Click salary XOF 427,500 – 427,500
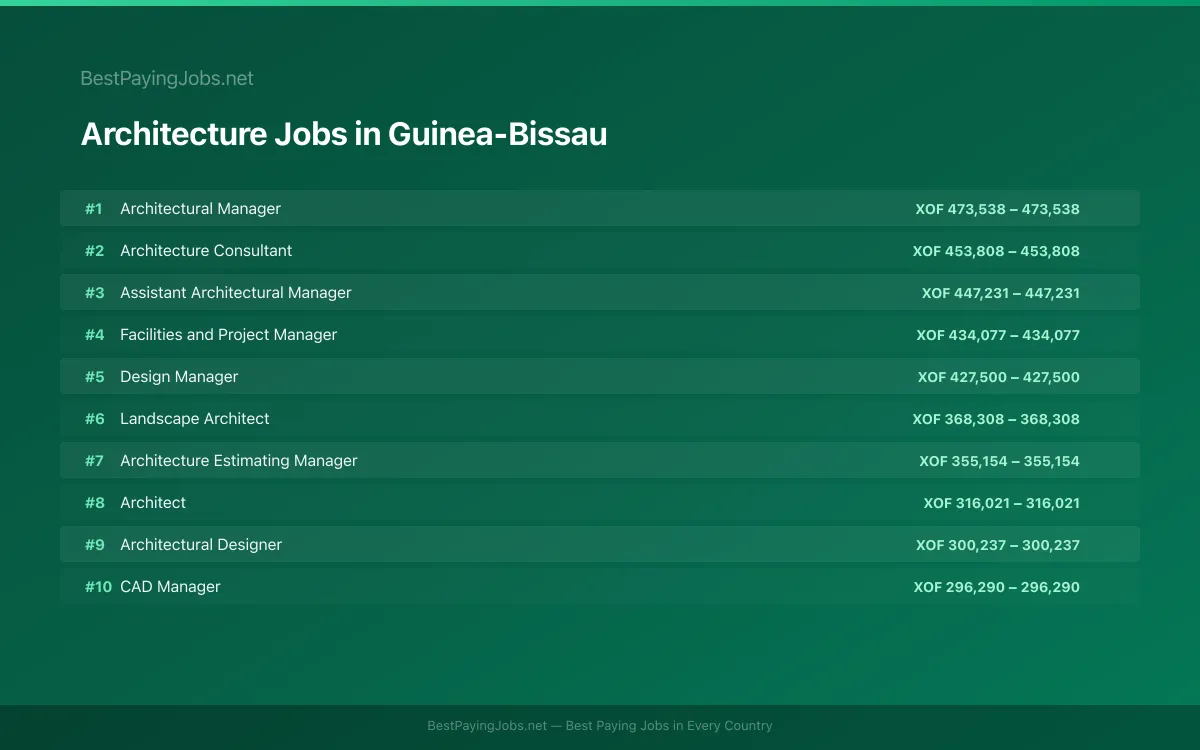1200x750 pixels. (999, 377)
